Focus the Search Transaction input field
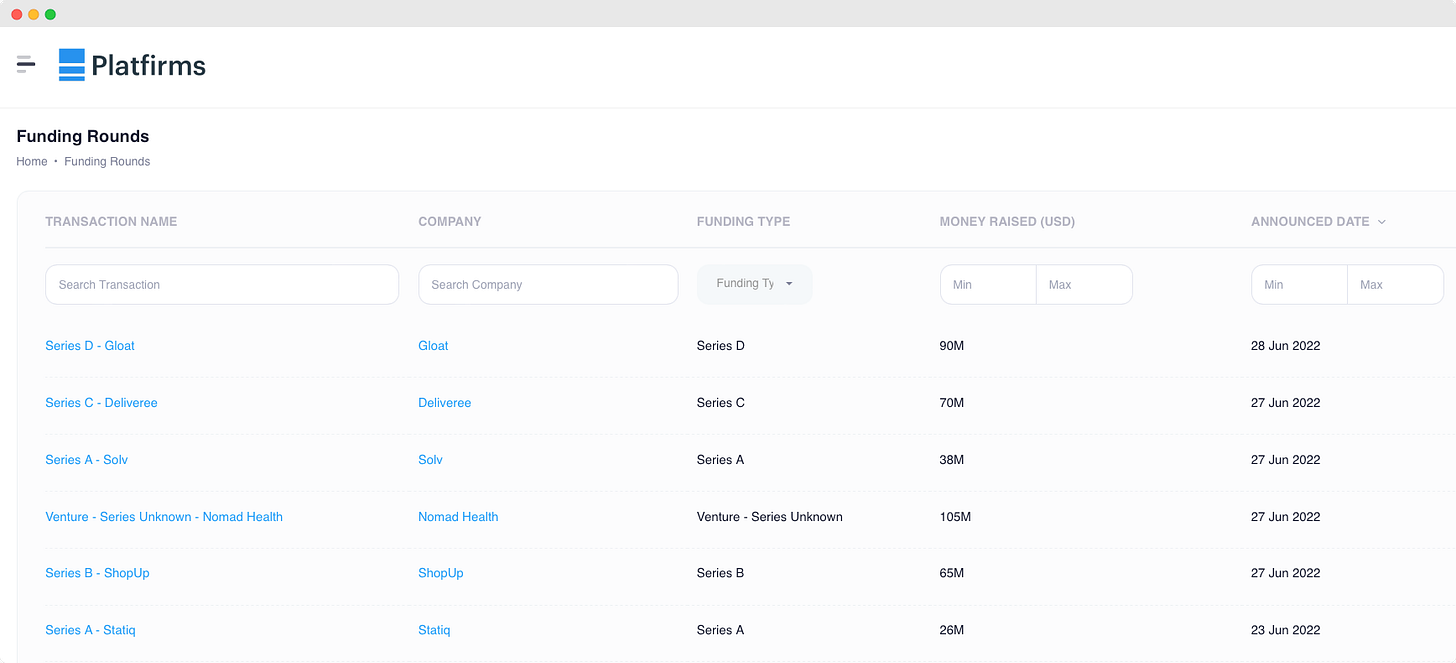 point(222,284)
